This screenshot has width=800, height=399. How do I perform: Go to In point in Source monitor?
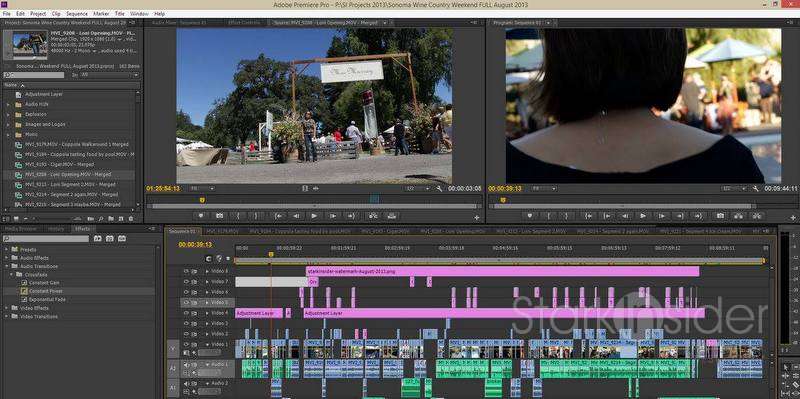[278, 216]
